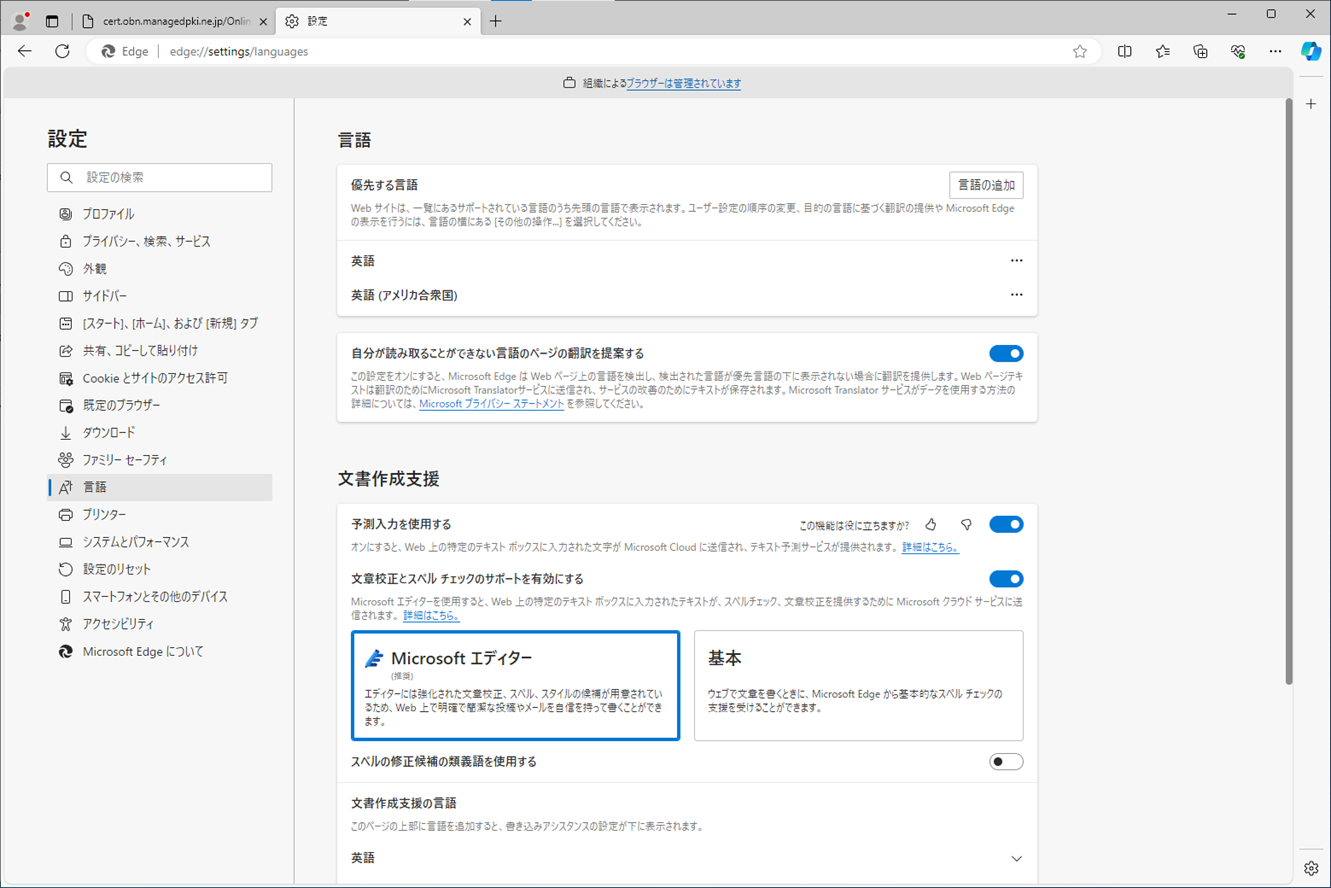Viewport: 1331px width, 888px height.
Task: Open Copilot icon in top right
Action: pyautogui.click(x=1311, y=51)
